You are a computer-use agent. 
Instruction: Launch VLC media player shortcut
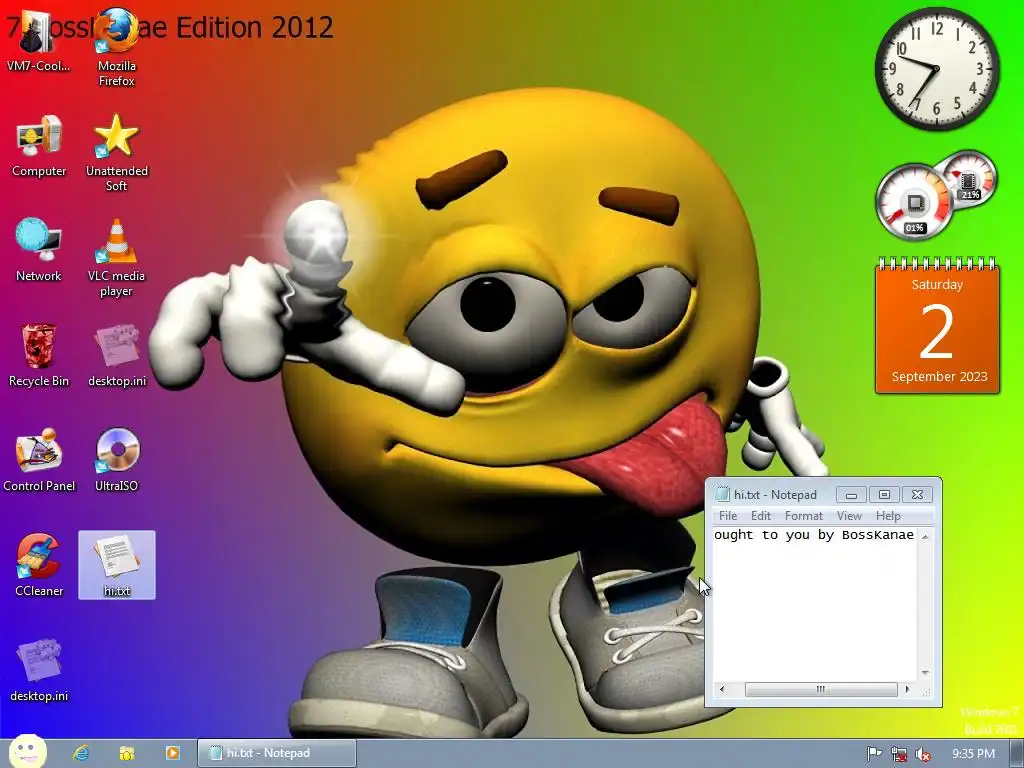coord(116,257)
